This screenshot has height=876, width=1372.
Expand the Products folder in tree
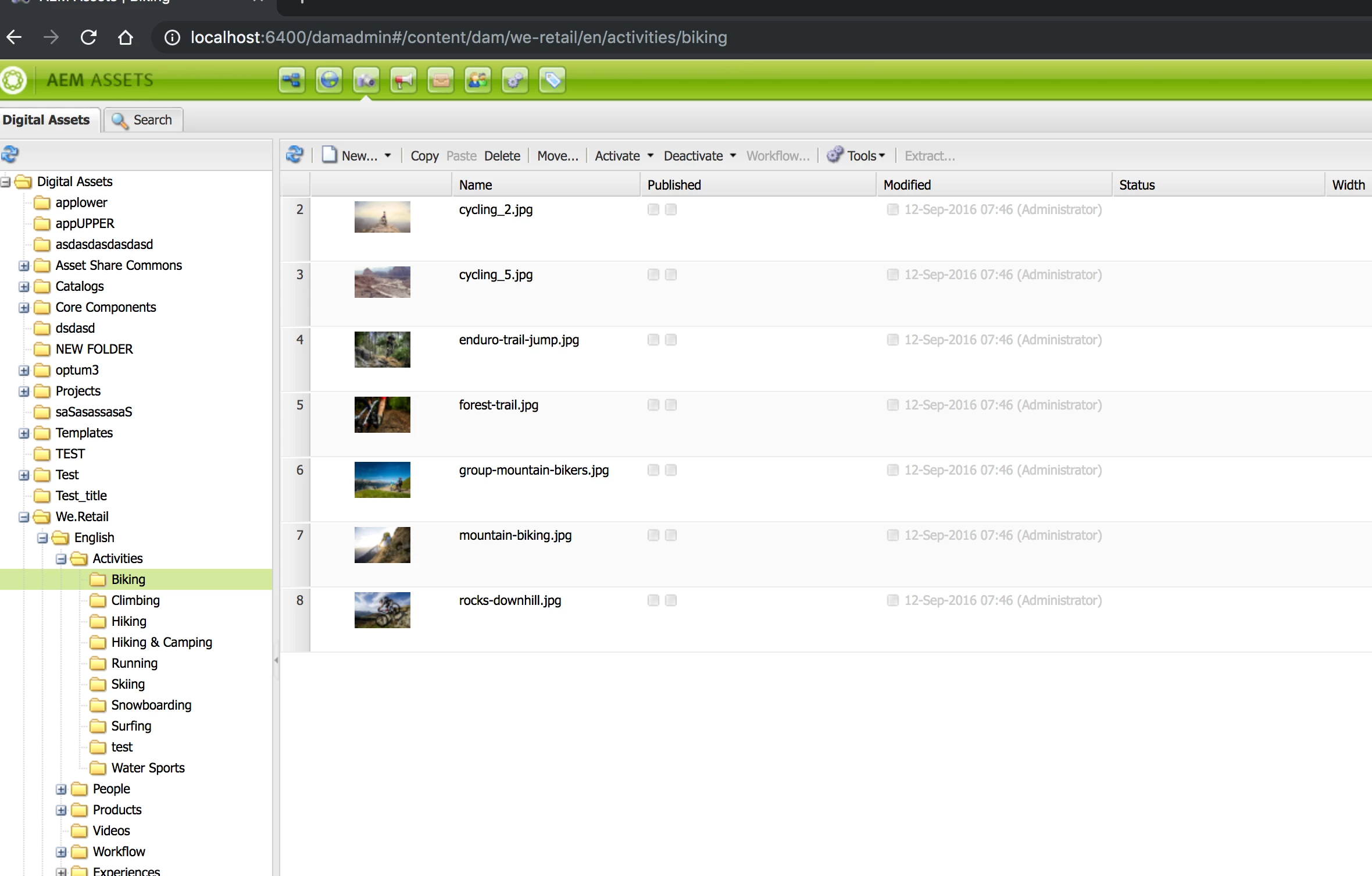pos(61,810)
